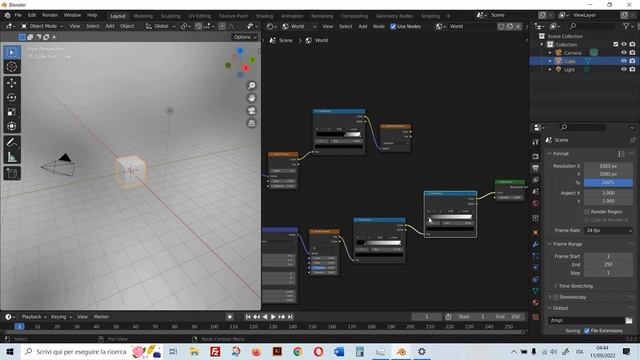Click the Resolution X field
Screen dimensions: 640x360
click(609, 166)
